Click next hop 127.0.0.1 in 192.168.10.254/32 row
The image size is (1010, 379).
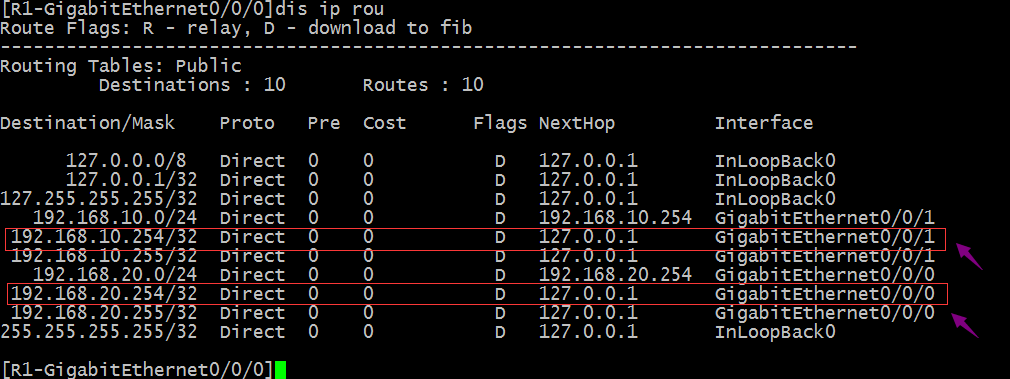coord(588,237)
